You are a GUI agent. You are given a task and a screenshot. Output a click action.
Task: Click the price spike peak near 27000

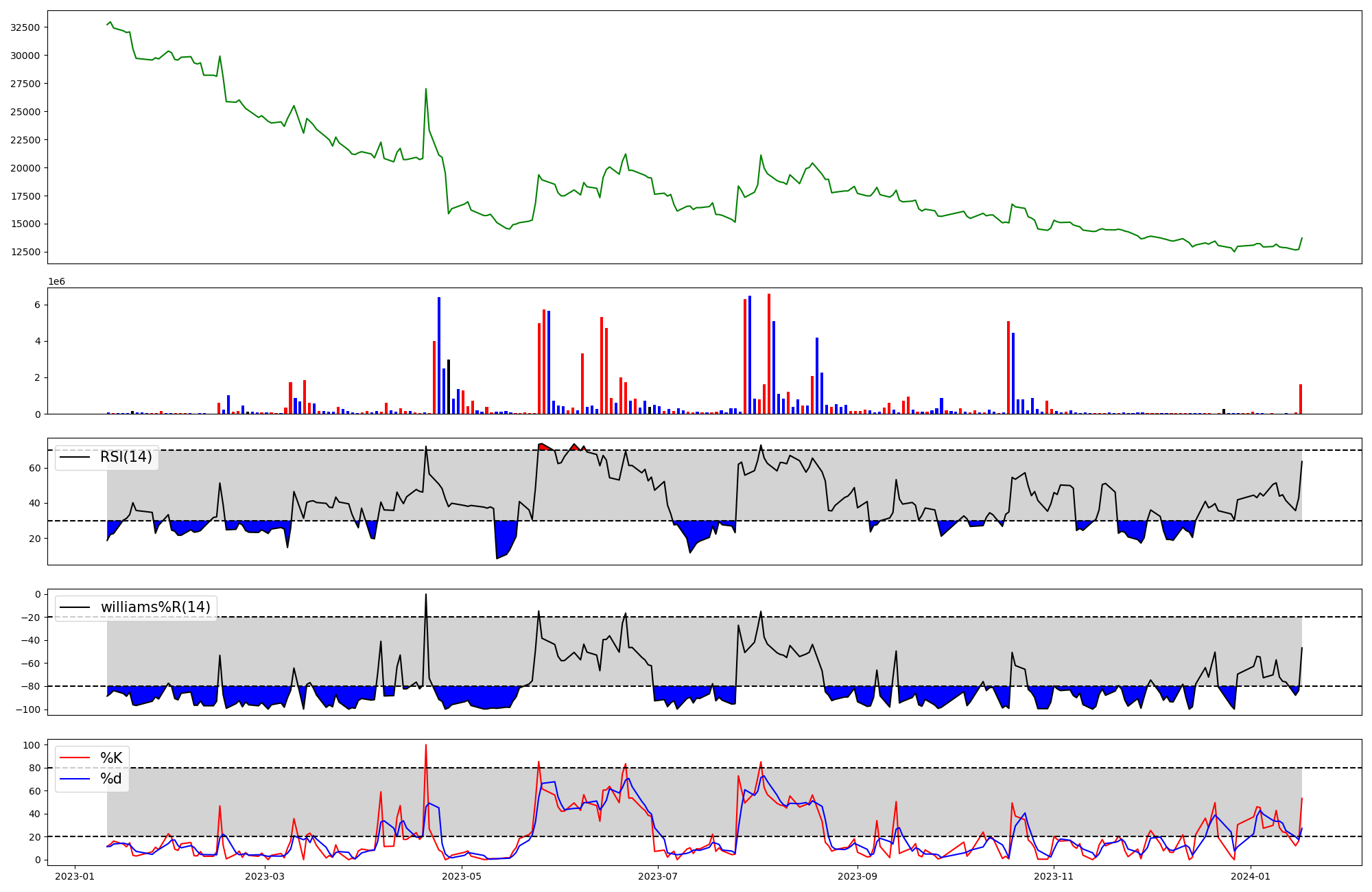(x=426, y=89)
